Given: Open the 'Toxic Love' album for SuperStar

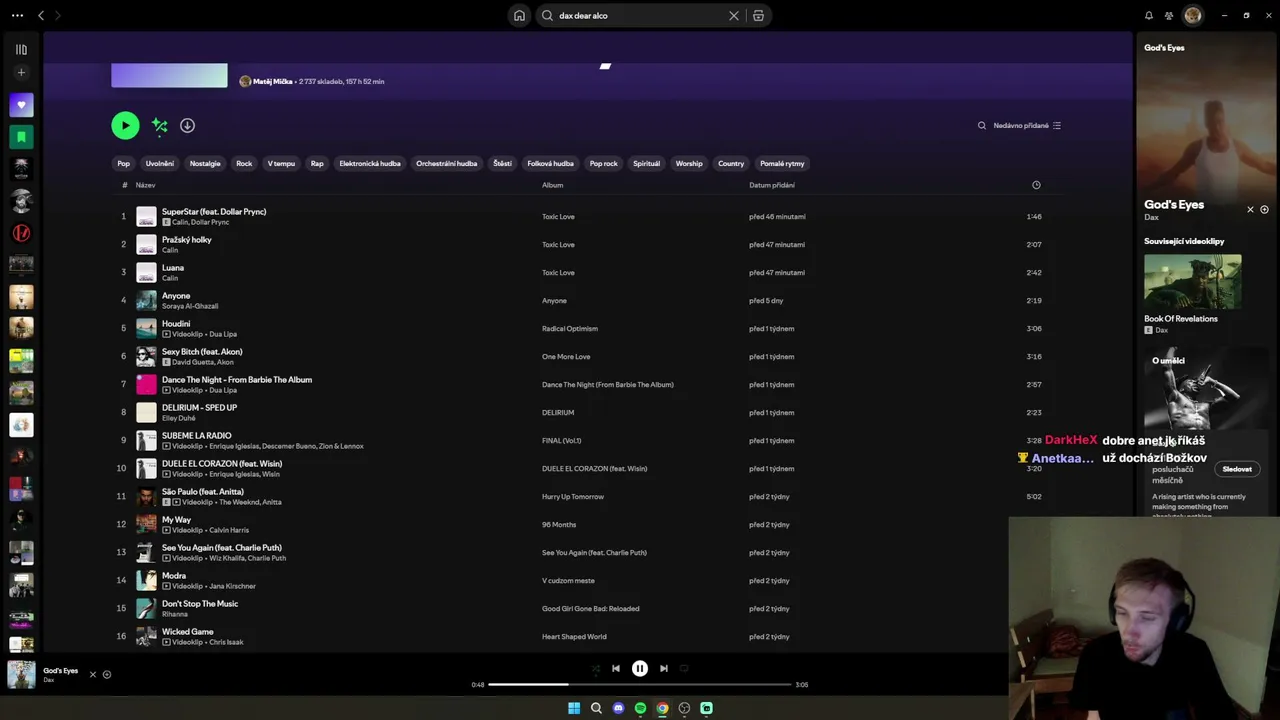Looking at the screenshot, I should pos(558,217).
